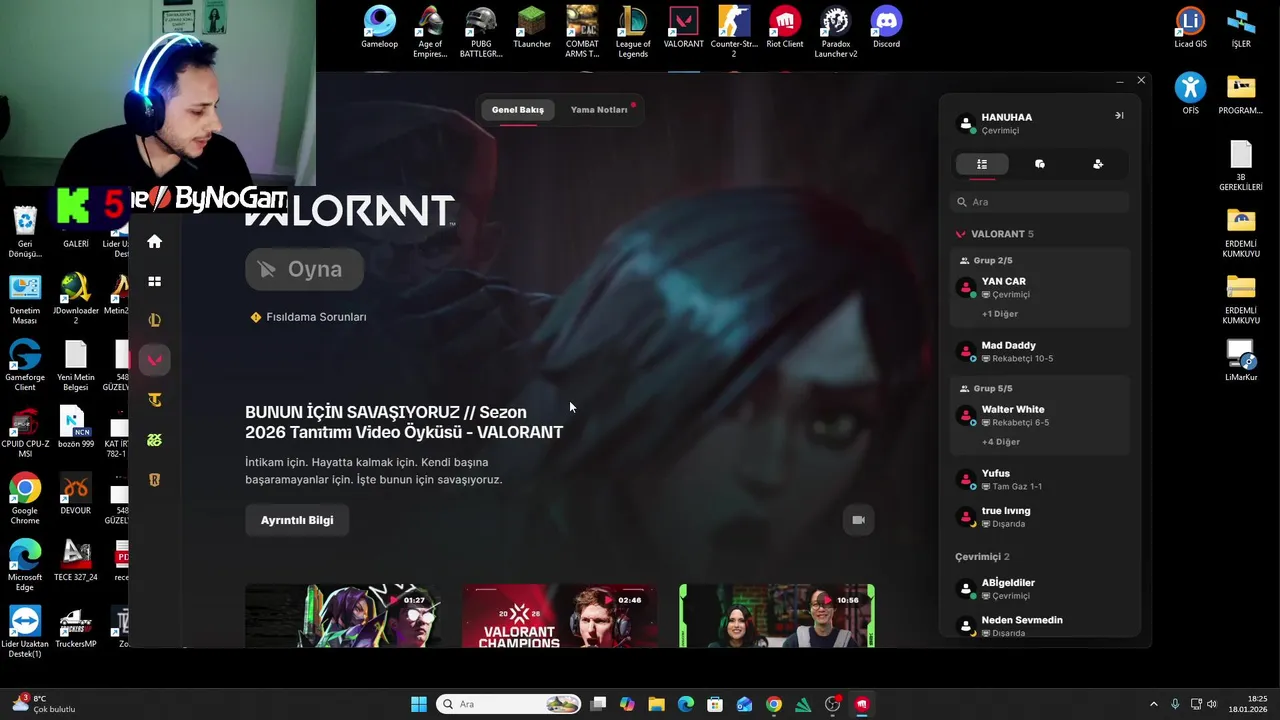Switch to the Genel Bakış tab
The height and width of the screenshot is (720, 1280).
point(518,110)
